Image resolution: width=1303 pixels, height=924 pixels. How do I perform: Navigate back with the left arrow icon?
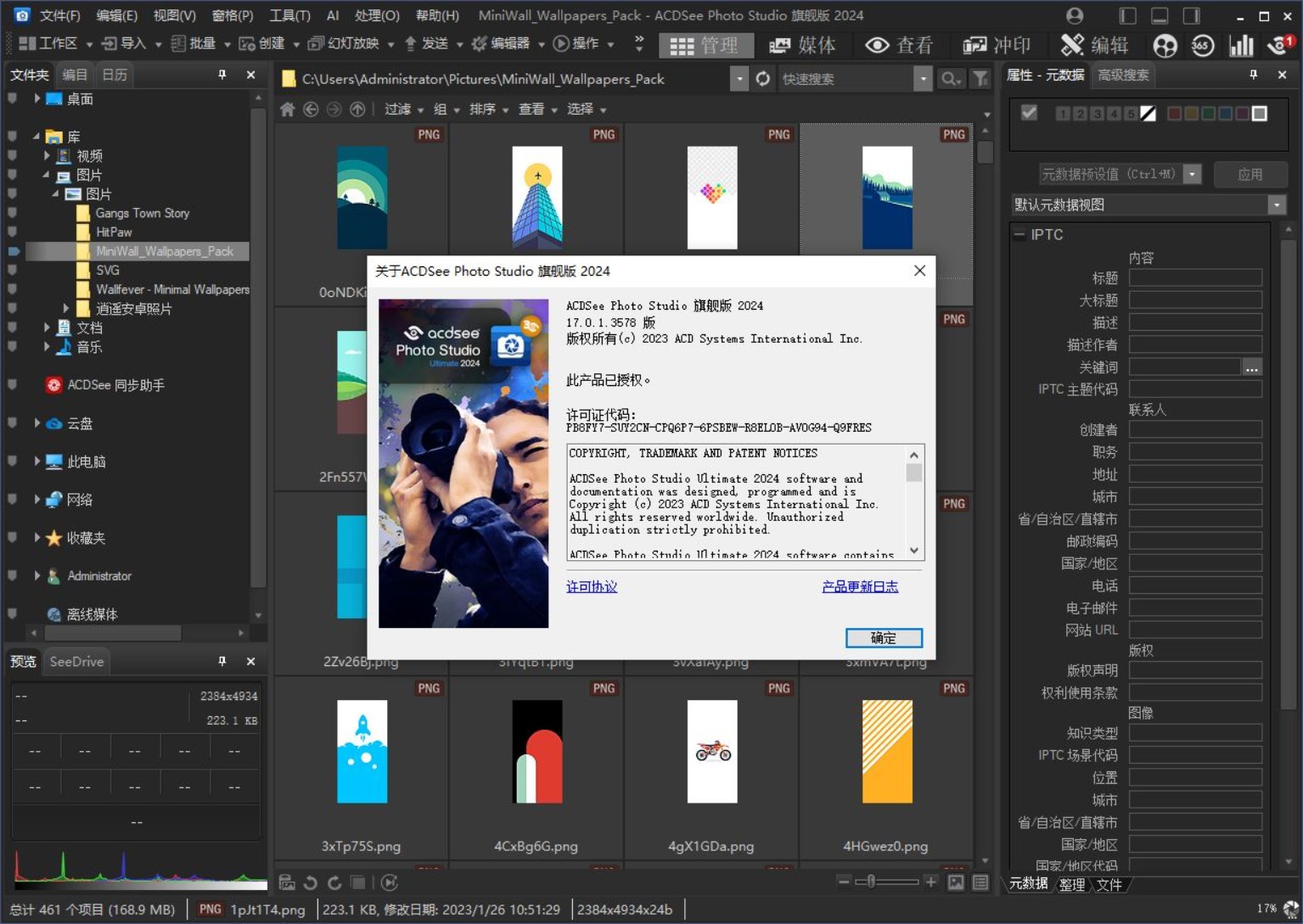point(311,109)
